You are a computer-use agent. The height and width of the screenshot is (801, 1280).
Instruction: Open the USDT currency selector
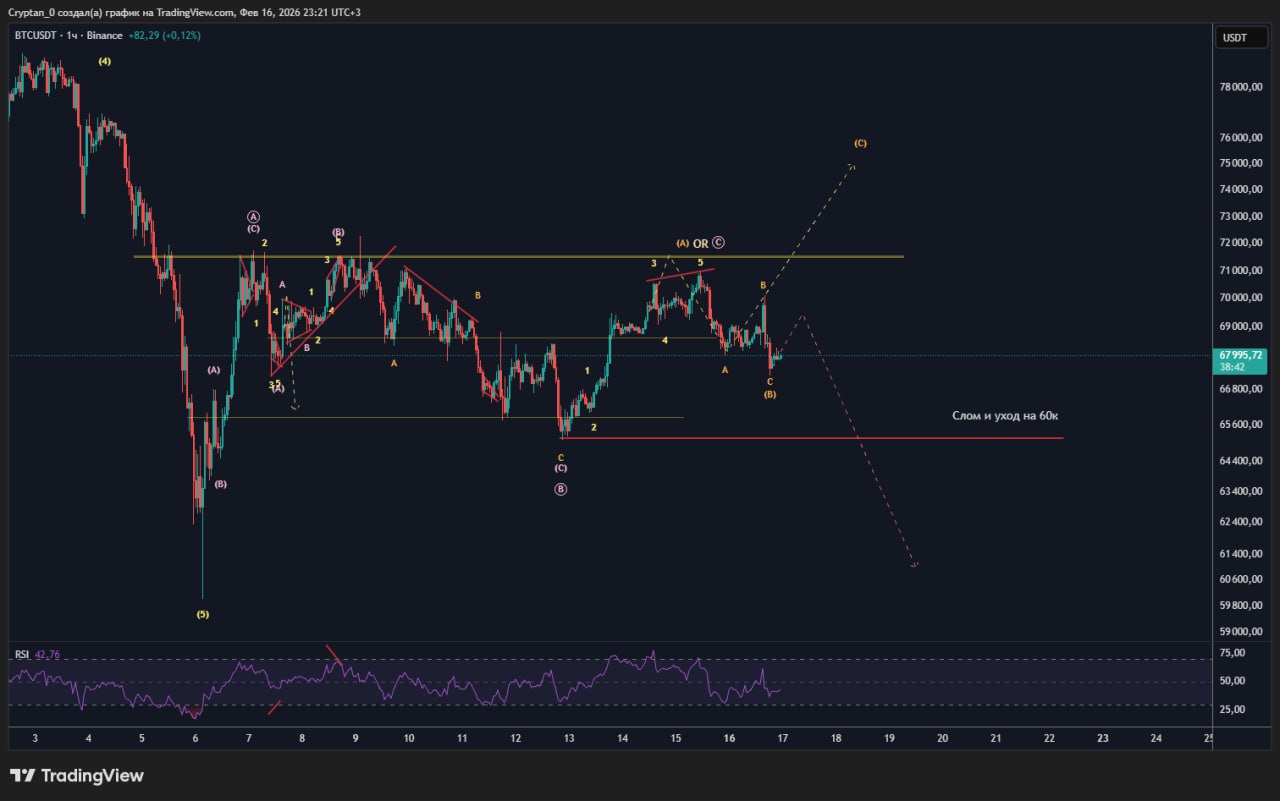tap(1235, 38)
